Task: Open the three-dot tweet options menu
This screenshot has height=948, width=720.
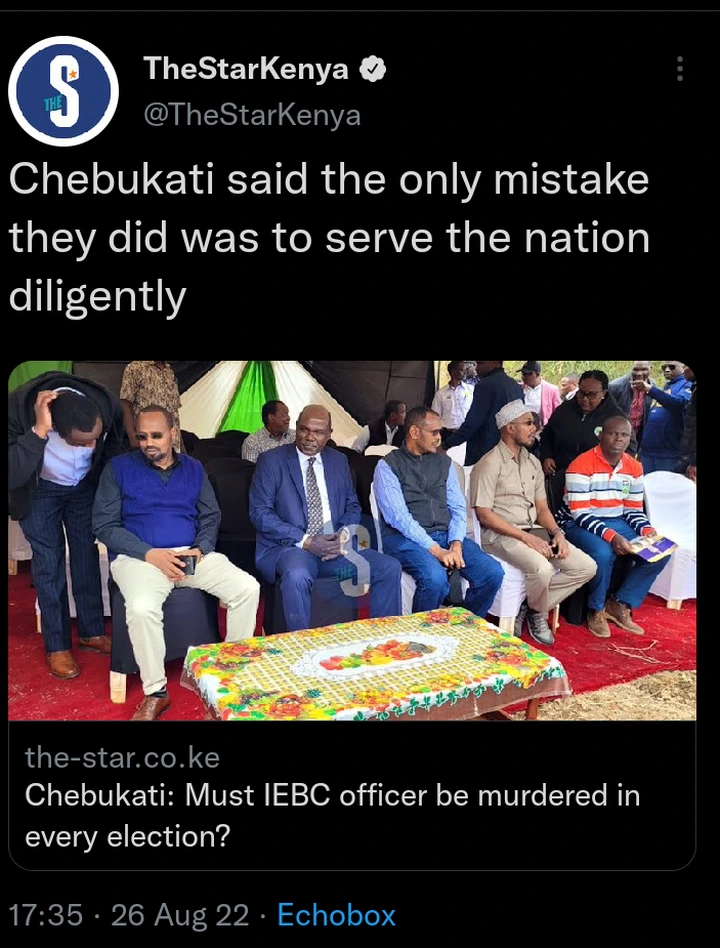Action: [x=680, y=69]
